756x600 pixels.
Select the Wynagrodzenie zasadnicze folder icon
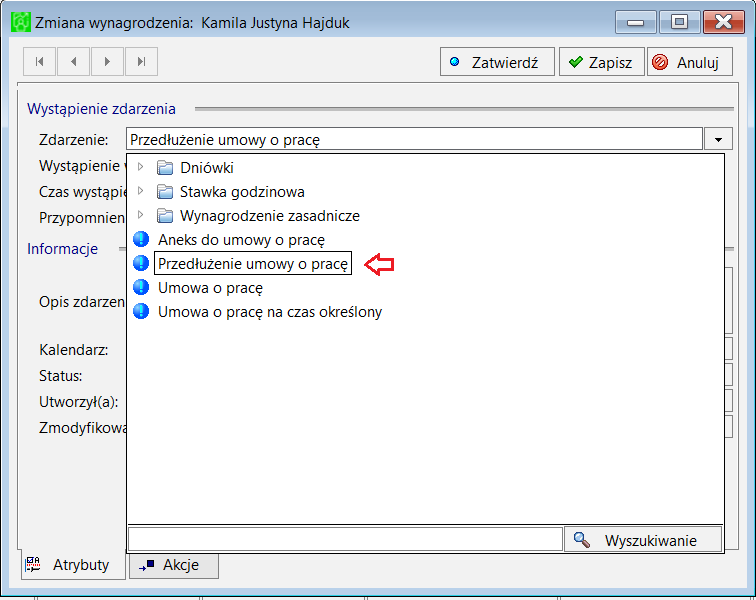point(165,216)
